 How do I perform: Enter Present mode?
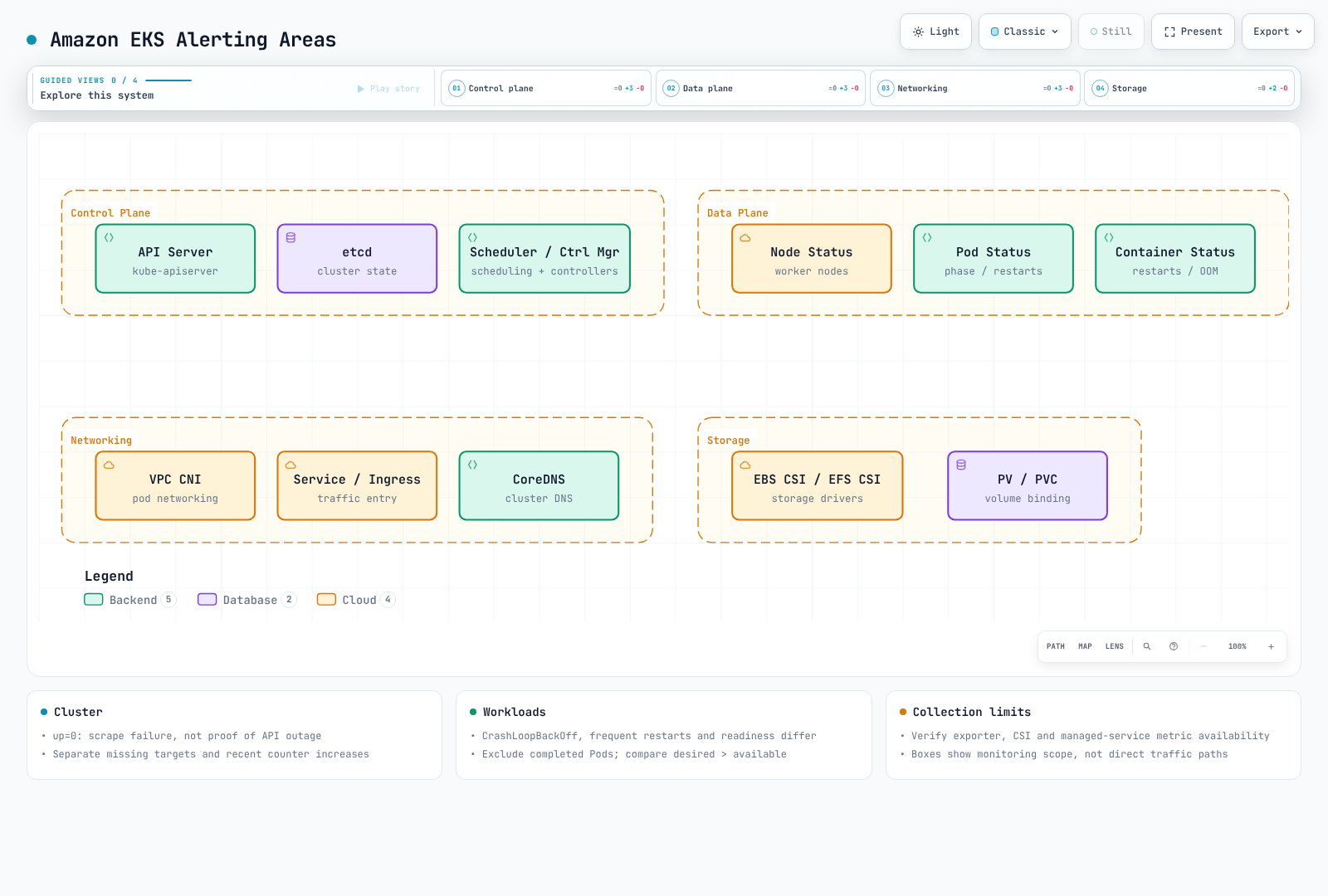[1193, 32]
